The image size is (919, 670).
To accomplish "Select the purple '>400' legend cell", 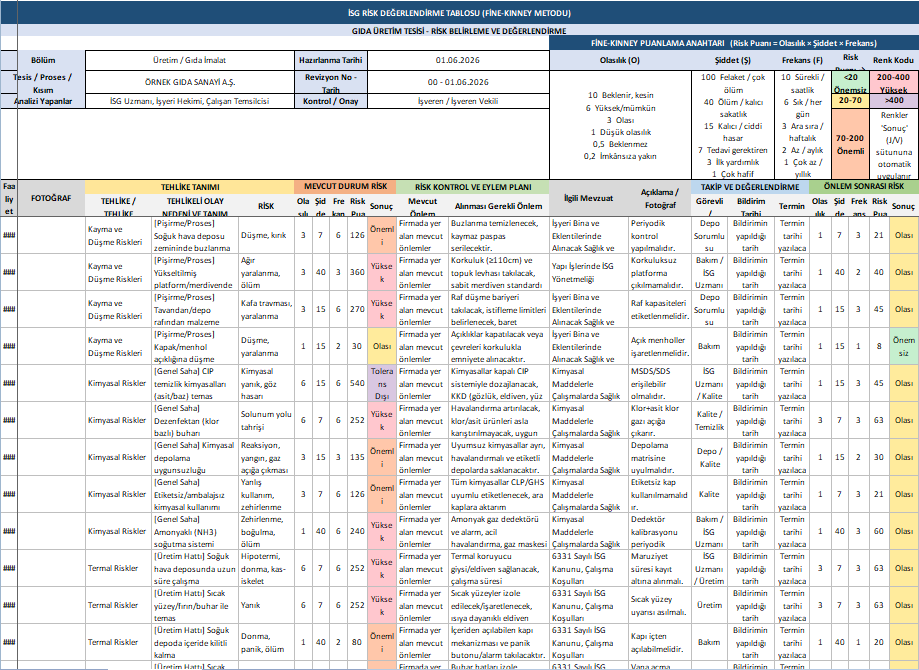I will coord(893,100).
